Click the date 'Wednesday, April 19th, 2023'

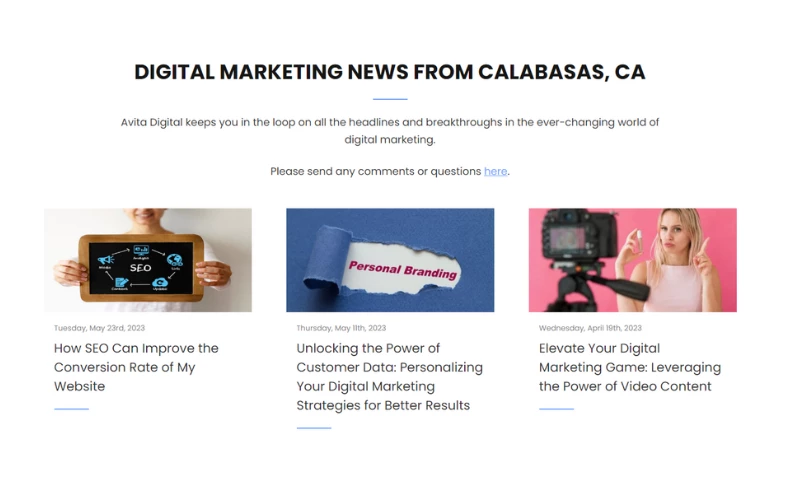click(590, 328)
